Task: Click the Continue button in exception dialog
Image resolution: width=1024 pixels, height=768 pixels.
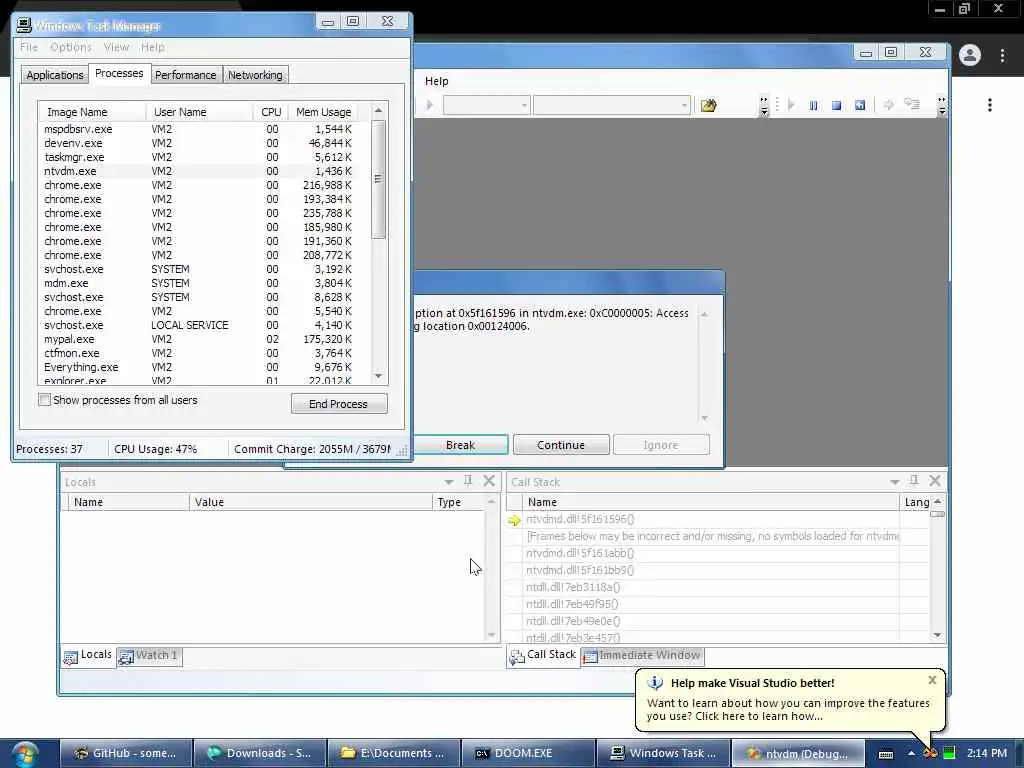Action: click(561, 445)
